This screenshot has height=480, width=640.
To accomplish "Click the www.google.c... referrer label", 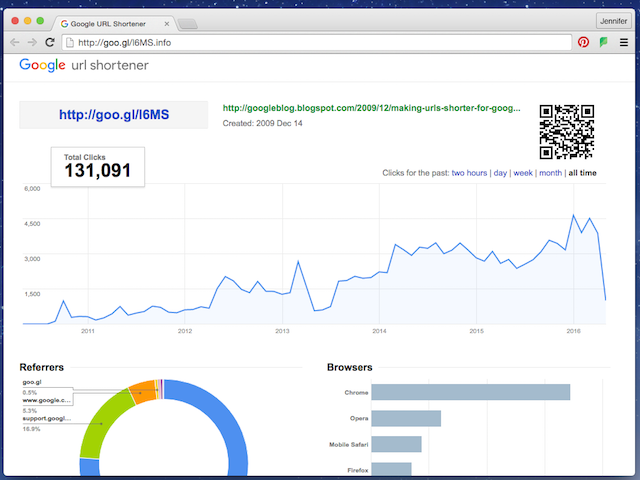I will click(47, 400).
